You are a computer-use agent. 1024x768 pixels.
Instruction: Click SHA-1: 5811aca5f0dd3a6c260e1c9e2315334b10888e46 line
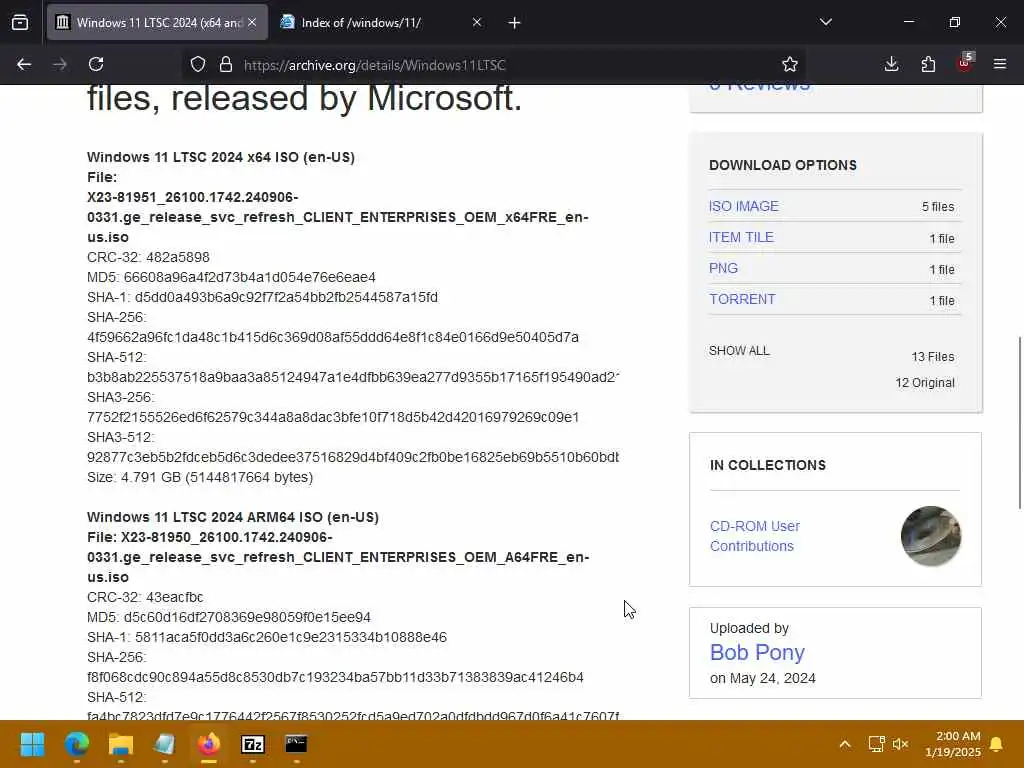(x=266, y=637)
